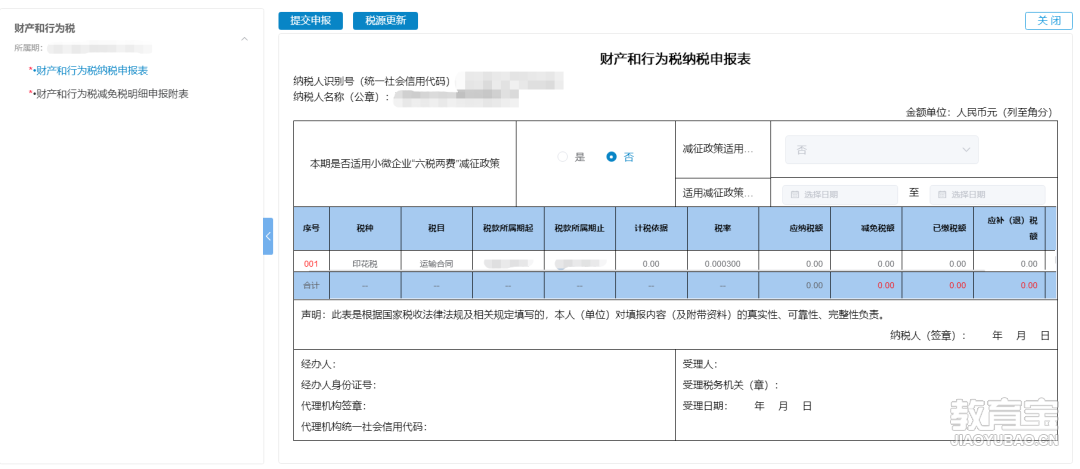Click the 税种 column header
The image size is (1080, 469).
(x=365, y=229)
